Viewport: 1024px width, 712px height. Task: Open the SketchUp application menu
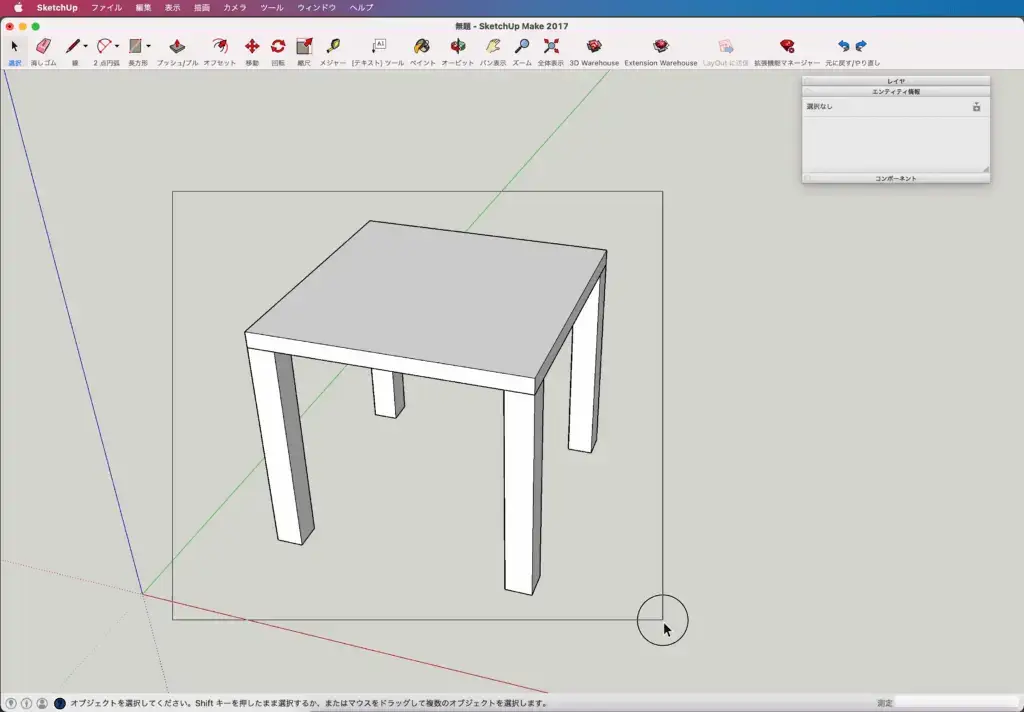57,8
